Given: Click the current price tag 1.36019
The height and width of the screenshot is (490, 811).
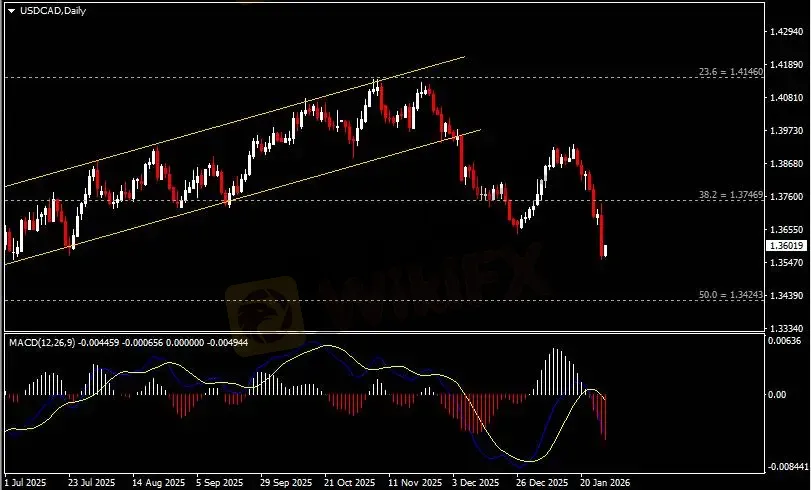Looking at the screenshot, I should pyautogui.click(x=785, y=245).
